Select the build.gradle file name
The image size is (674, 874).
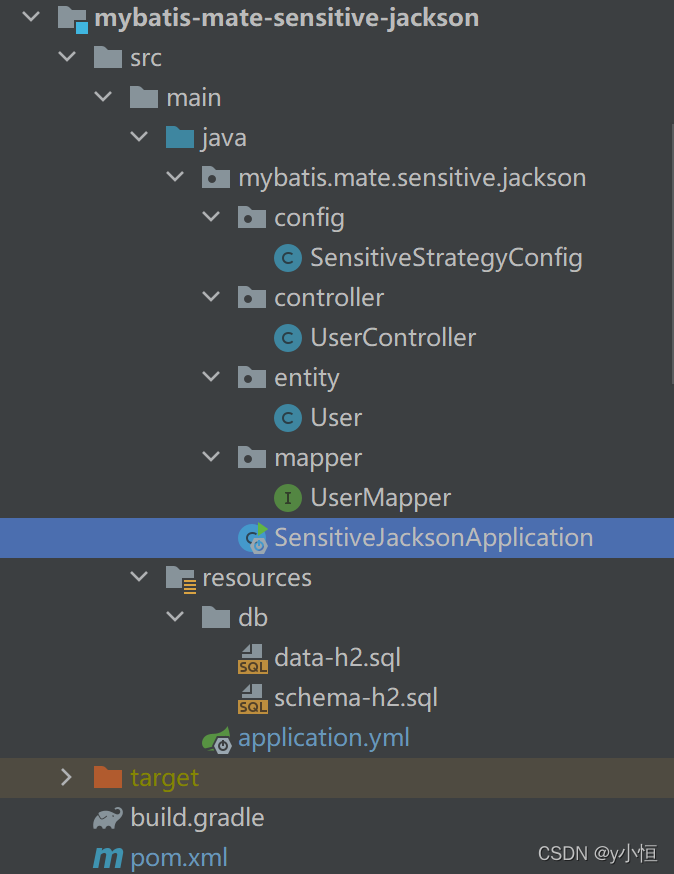(x=197, y=818)
